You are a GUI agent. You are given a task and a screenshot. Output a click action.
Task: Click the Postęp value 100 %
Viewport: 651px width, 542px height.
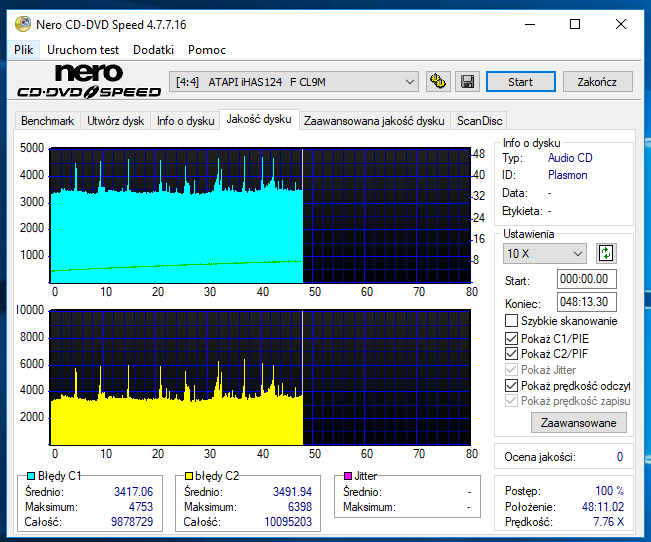pos(609,491)
